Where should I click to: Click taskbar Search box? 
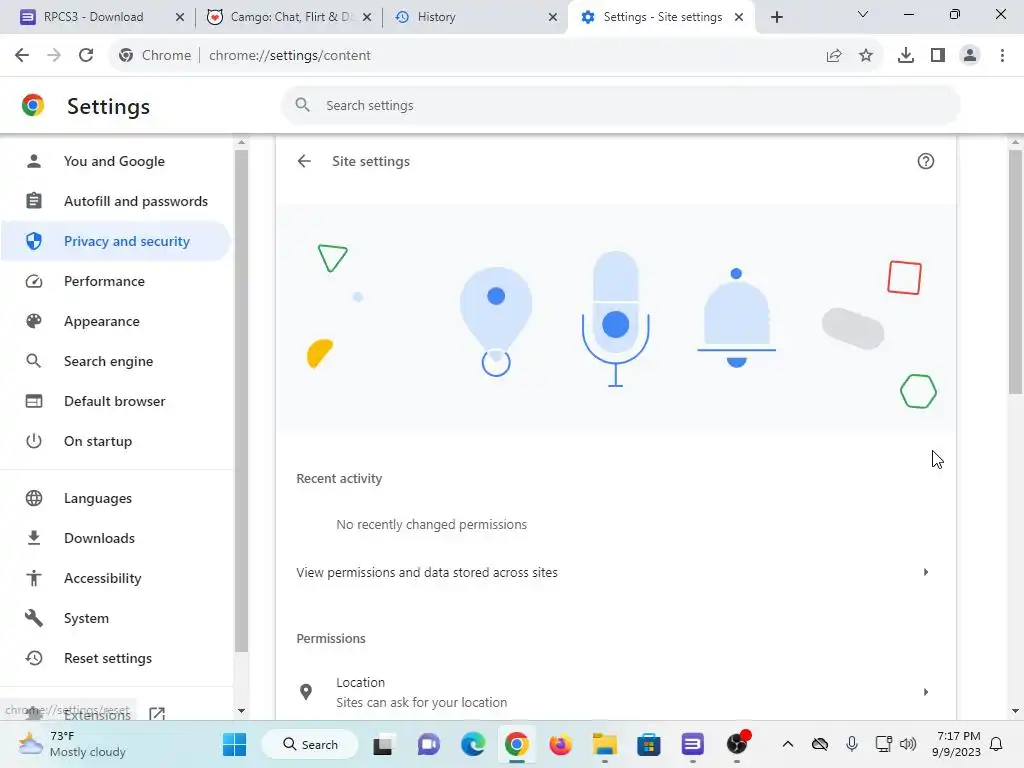(x=310, y=744)
